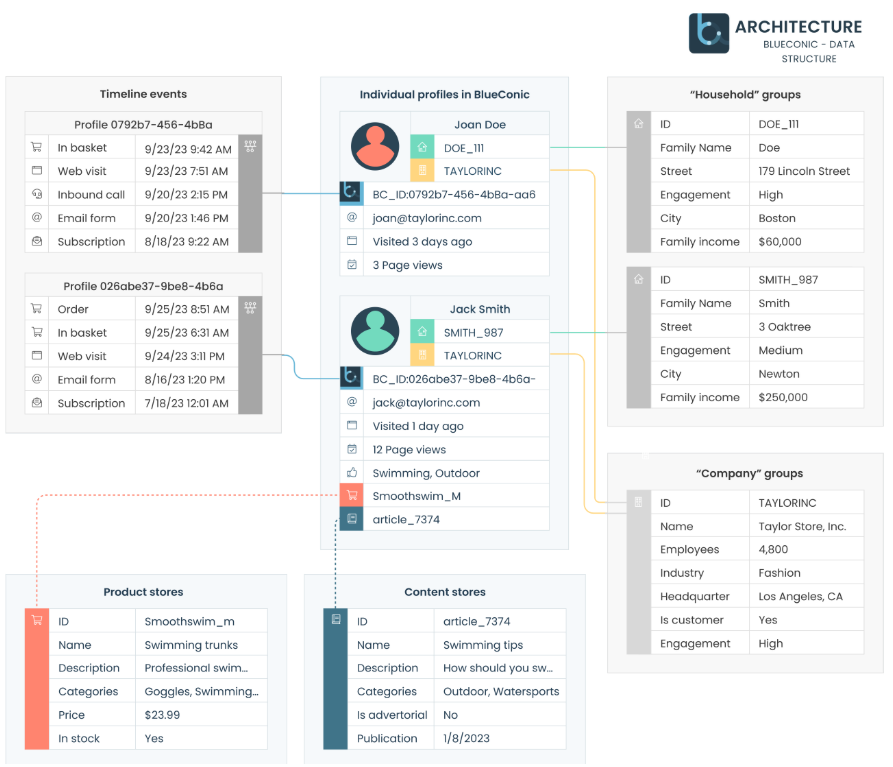Click the Is advertorial No value
Image resolution: width=893 pixels, height=767 pixels.
click(450, 715)
